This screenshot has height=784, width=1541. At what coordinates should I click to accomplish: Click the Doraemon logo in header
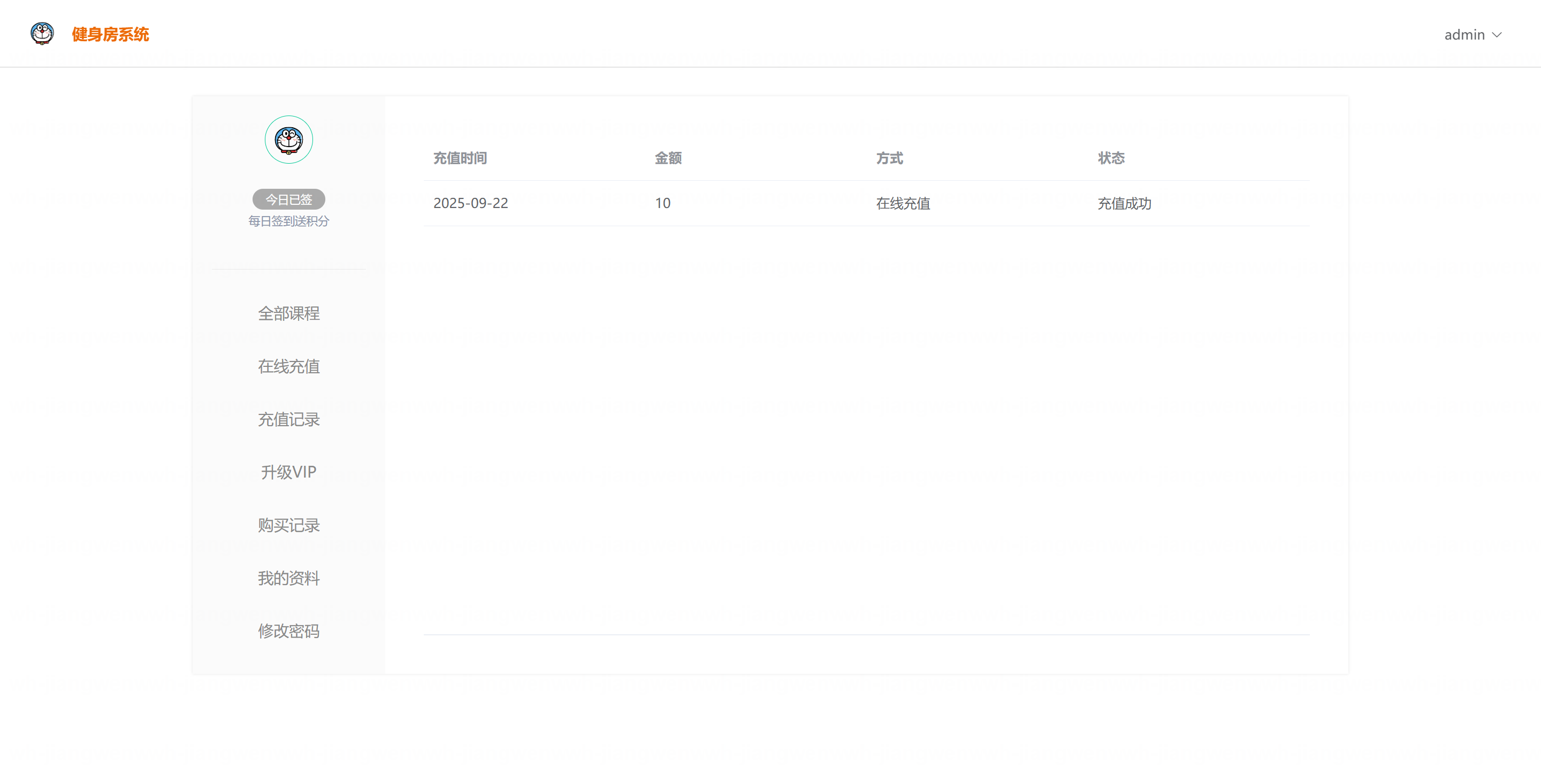click(42, 34)
